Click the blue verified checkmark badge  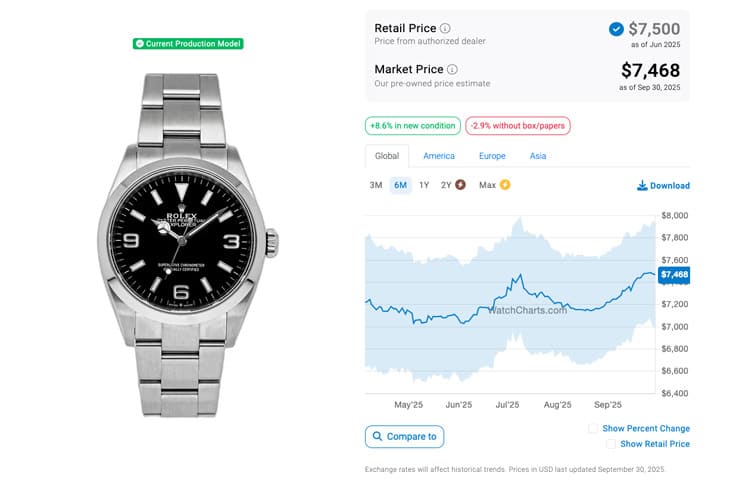tap(616, 29)
